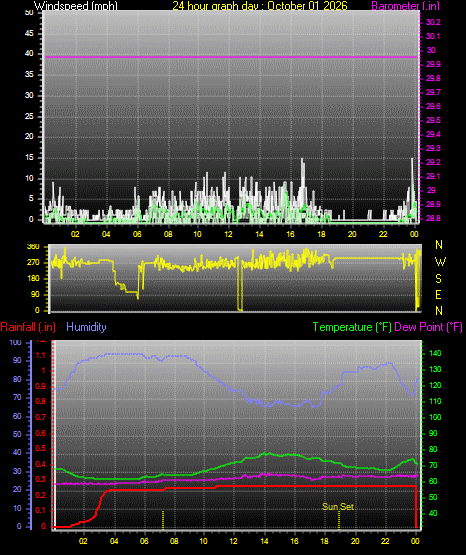The height and width of the screenshot is (555, 466).
Task: Click "28.8" on the barometer scale
Action: point(433,218)
